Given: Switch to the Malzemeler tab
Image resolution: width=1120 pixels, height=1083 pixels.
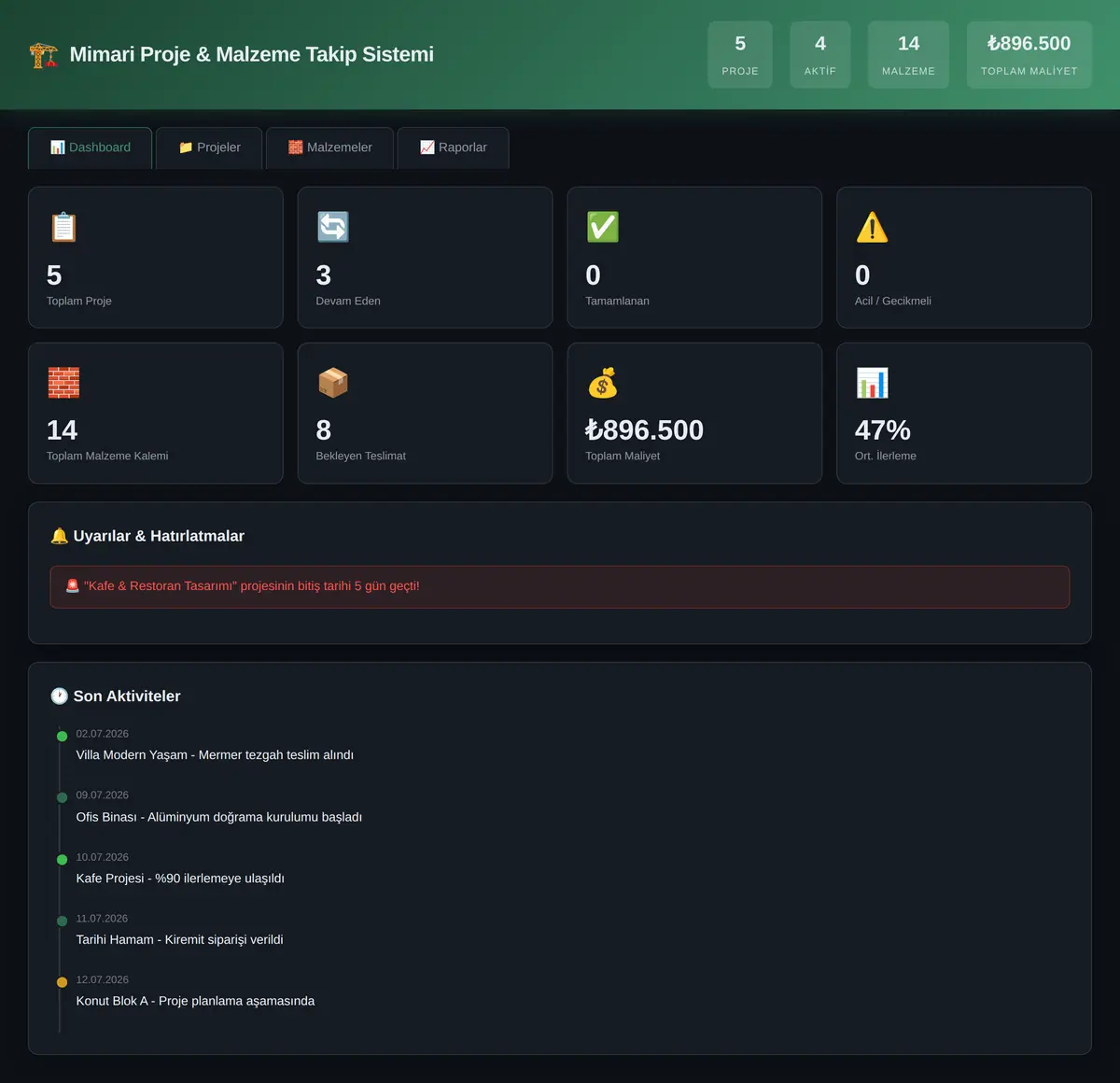Looking at the screenshot, I should coord(329,148).
